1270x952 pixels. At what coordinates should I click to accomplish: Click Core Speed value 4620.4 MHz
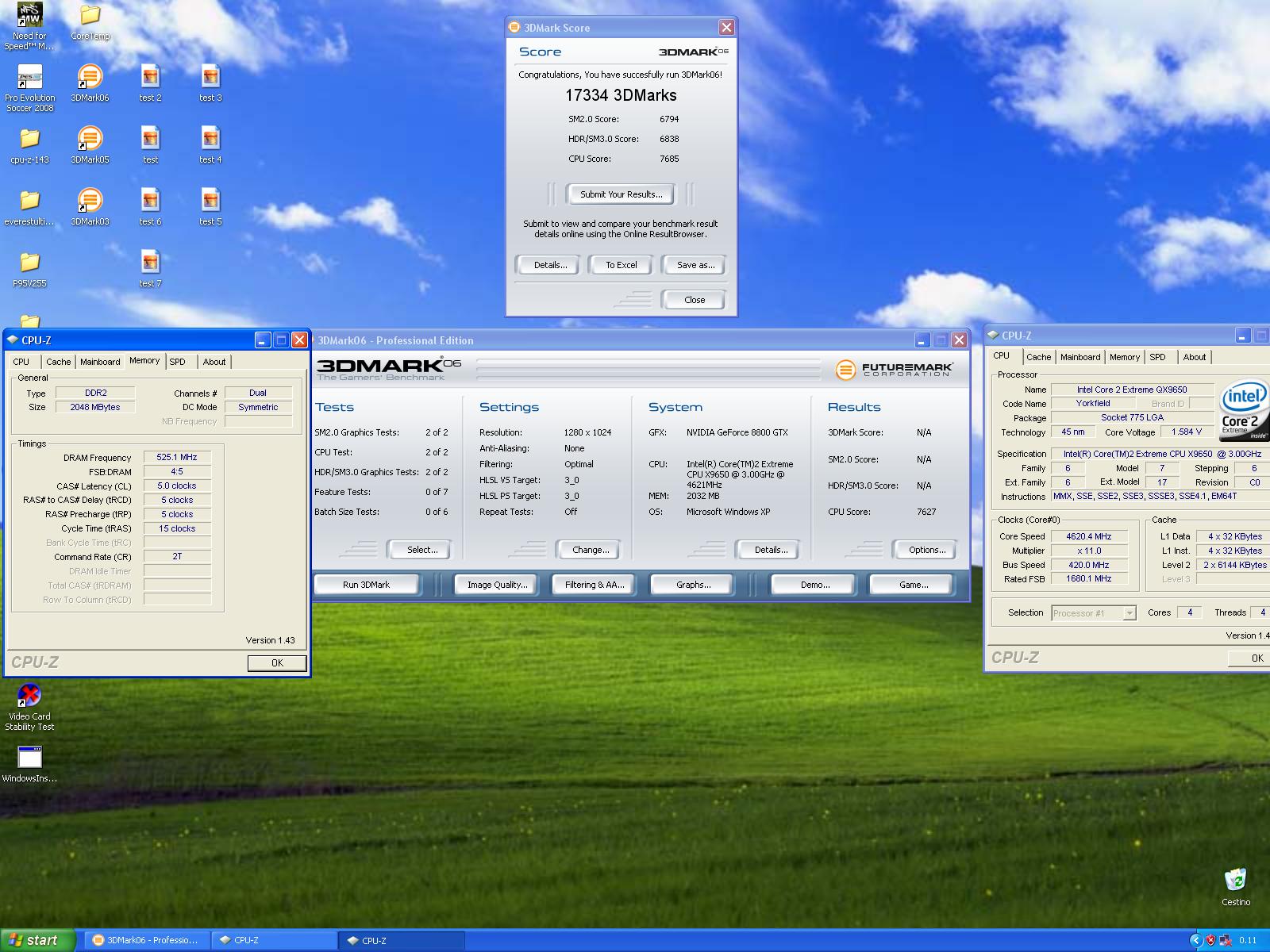point(1089,536)
